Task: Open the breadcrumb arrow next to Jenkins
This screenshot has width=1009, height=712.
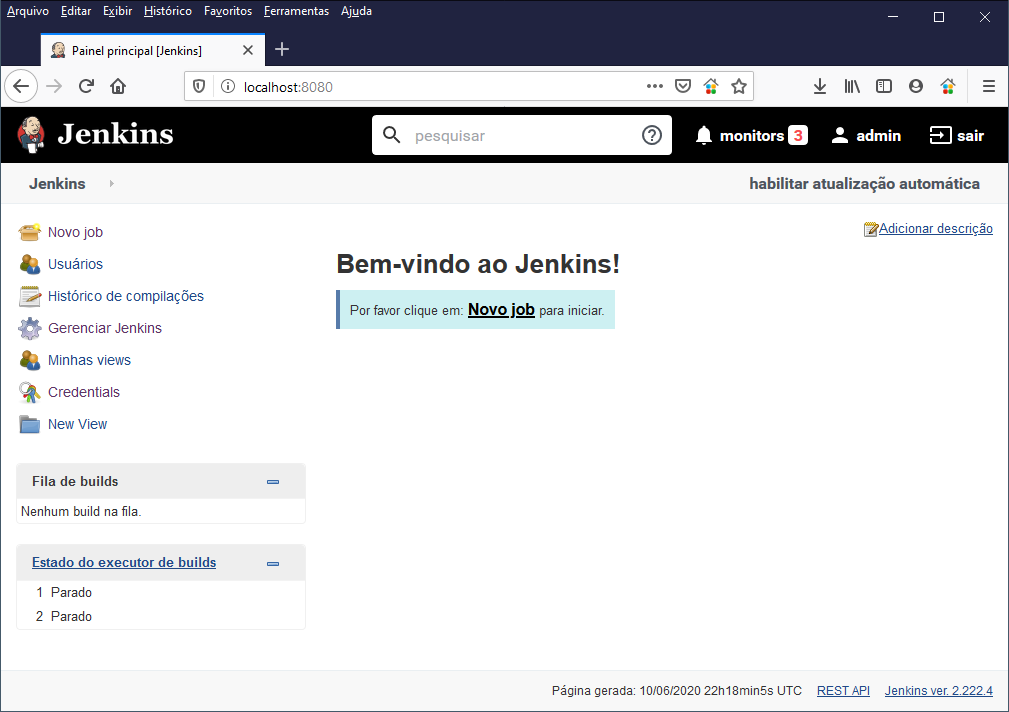Action: (110, 184)
